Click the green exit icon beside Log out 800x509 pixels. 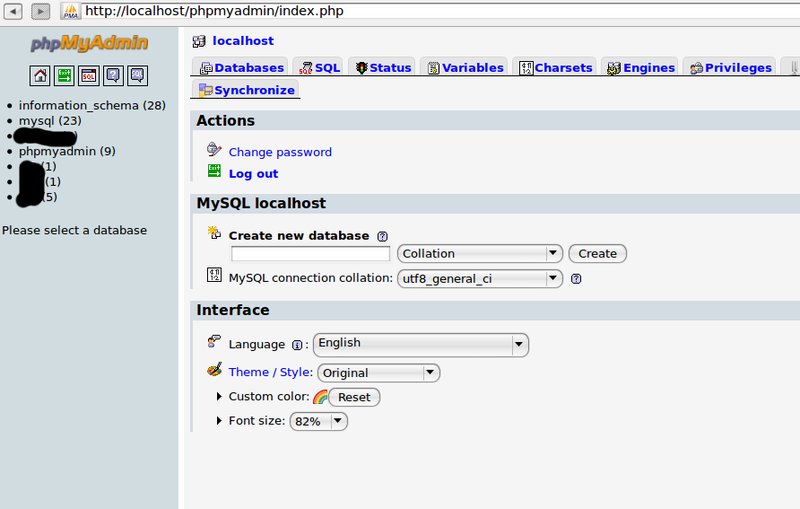point(214,171)
